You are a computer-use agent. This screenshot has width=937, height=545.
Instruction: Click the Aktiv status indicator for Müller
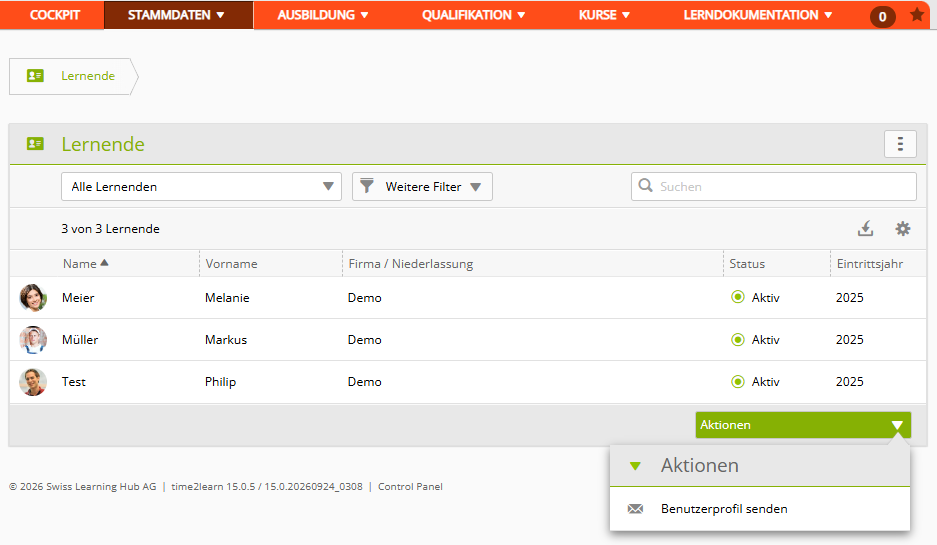pyautogui.click(x=738, y=339)
